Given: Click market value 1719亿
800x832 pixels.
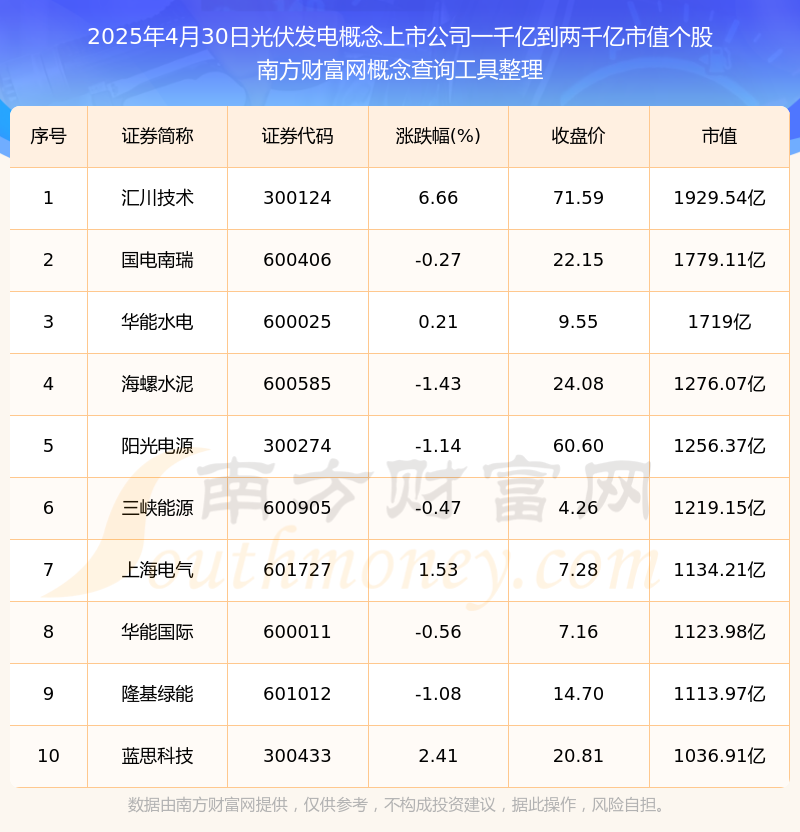Looking at the screenshot, I should [719, 322].
